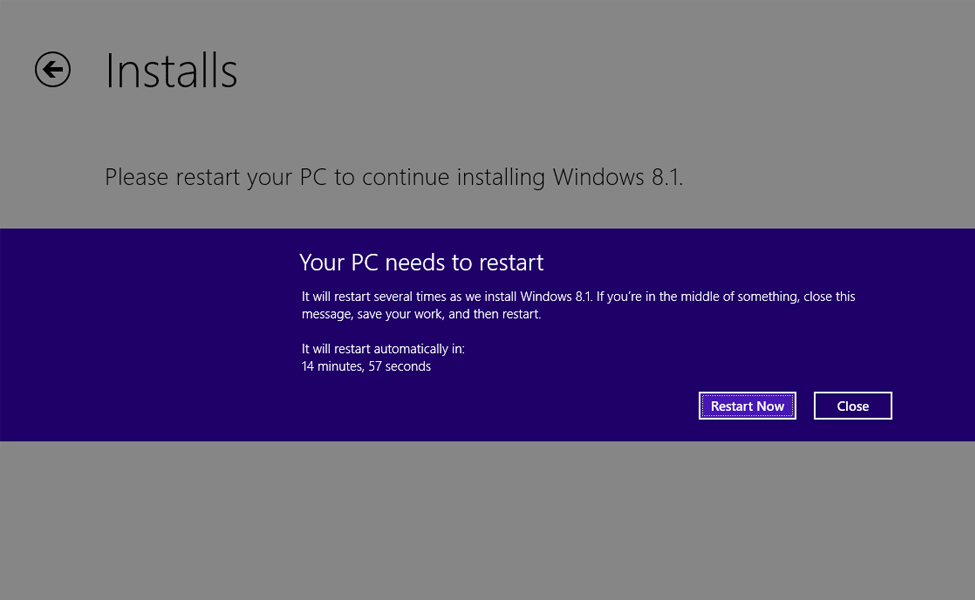Click the 'Please restart your PC' message
Screen dimensions: 975x600
(394, 177)
